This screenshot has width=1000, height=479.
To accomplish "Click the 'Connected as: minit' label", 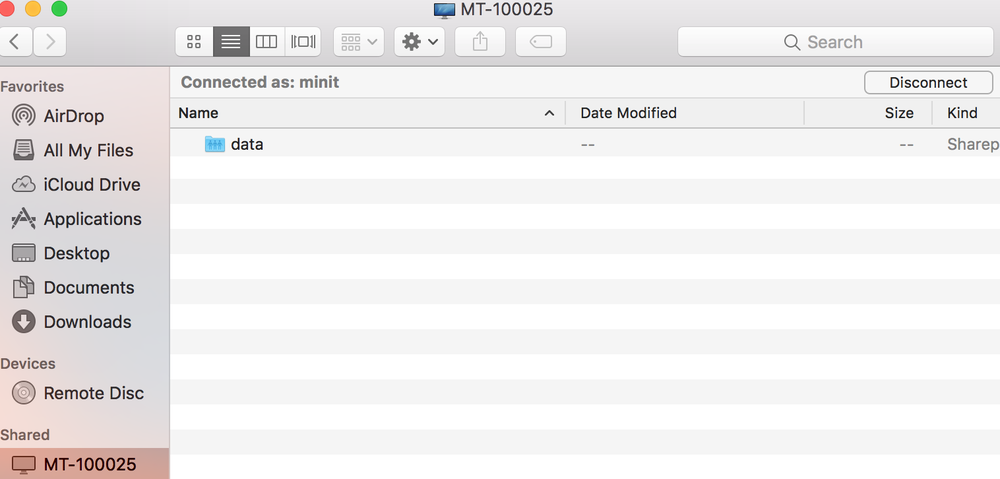I will click(260, 82).
